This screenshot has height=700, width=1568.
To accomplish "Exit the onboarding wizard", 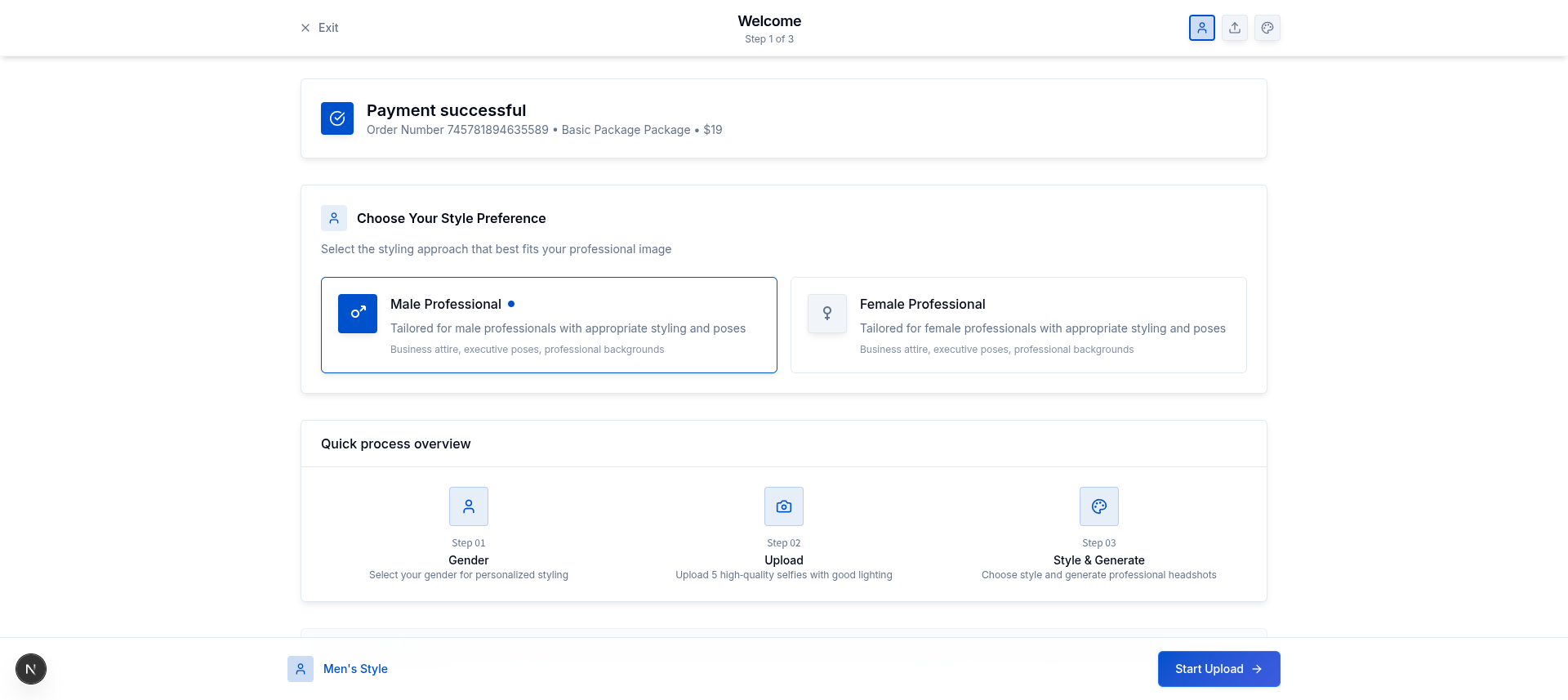I will click(x=319, y=28).
